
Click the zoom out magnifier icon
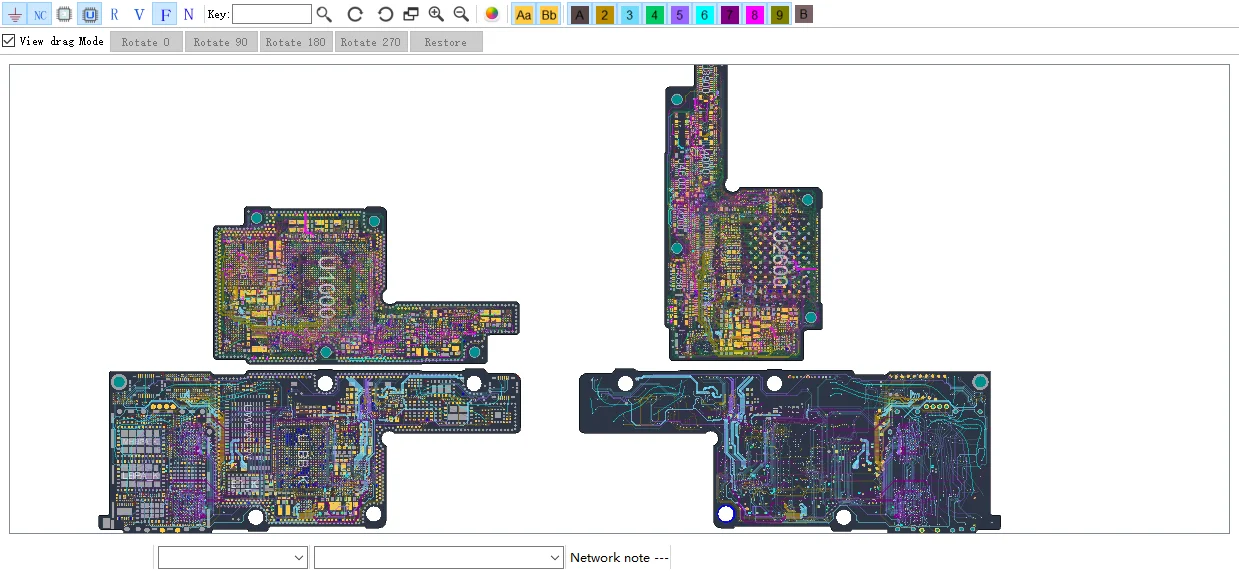coord(461,14)
